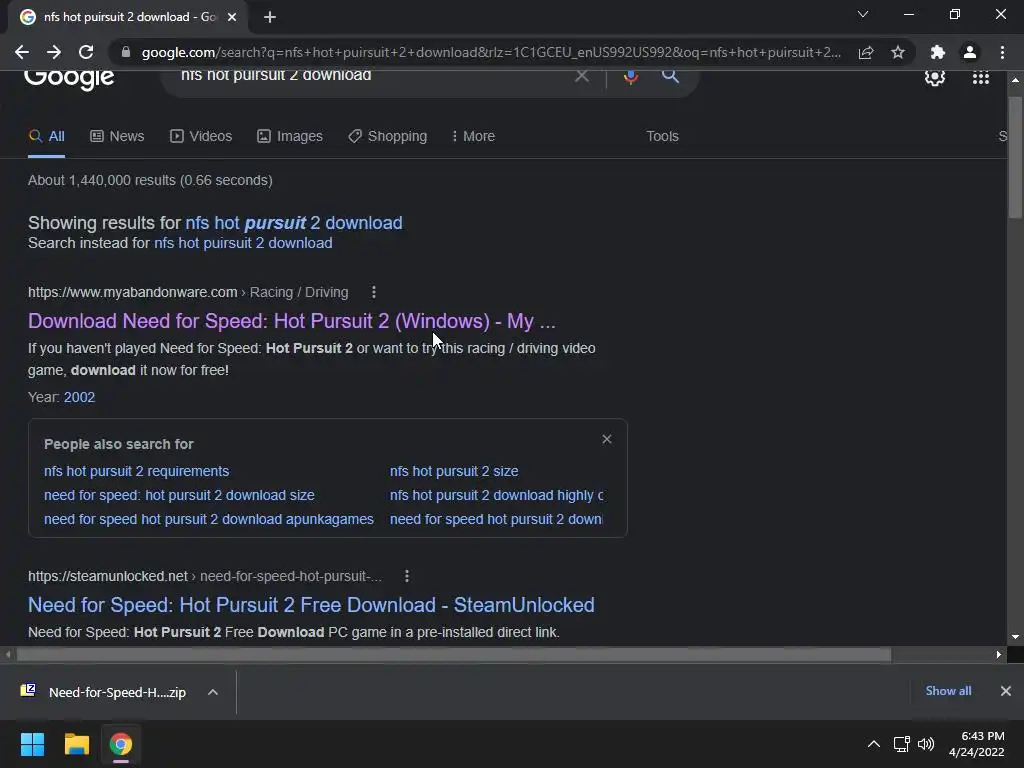Submit search with magnifier icon
Screen dimensions: 1024x768
[x=670, y=76]
